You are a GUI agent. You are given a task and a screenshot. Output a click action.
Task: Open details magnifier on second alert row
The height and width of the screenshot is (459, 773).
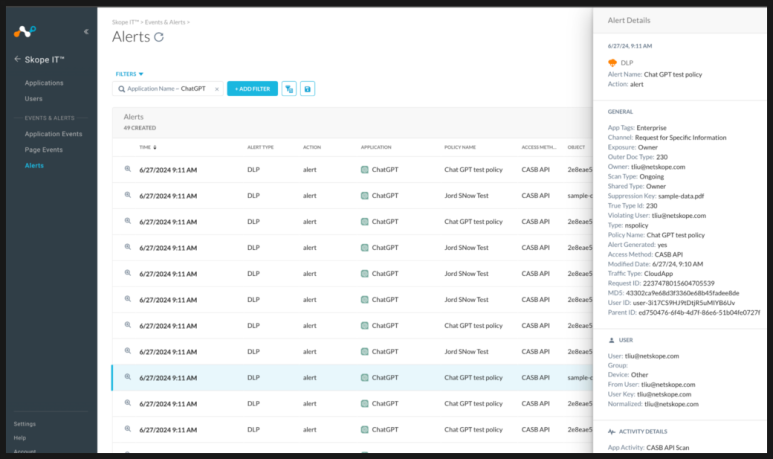coord(128,195)
